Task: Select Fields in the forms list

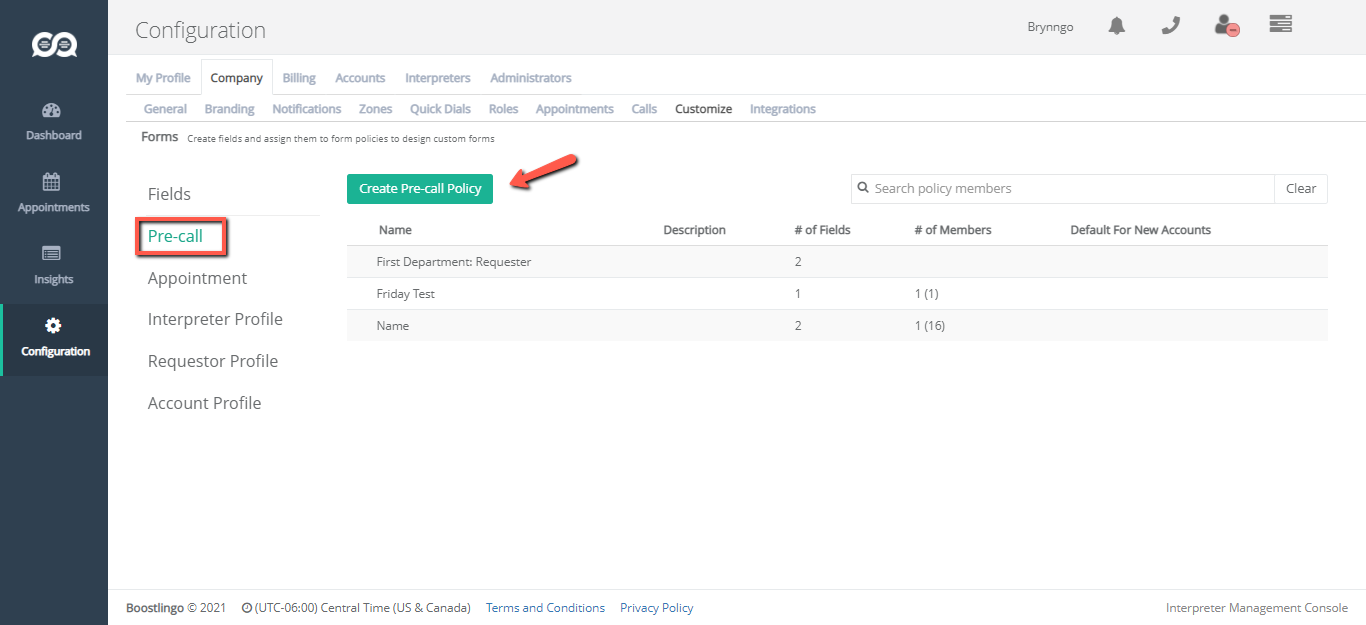Action: point(169,194)
